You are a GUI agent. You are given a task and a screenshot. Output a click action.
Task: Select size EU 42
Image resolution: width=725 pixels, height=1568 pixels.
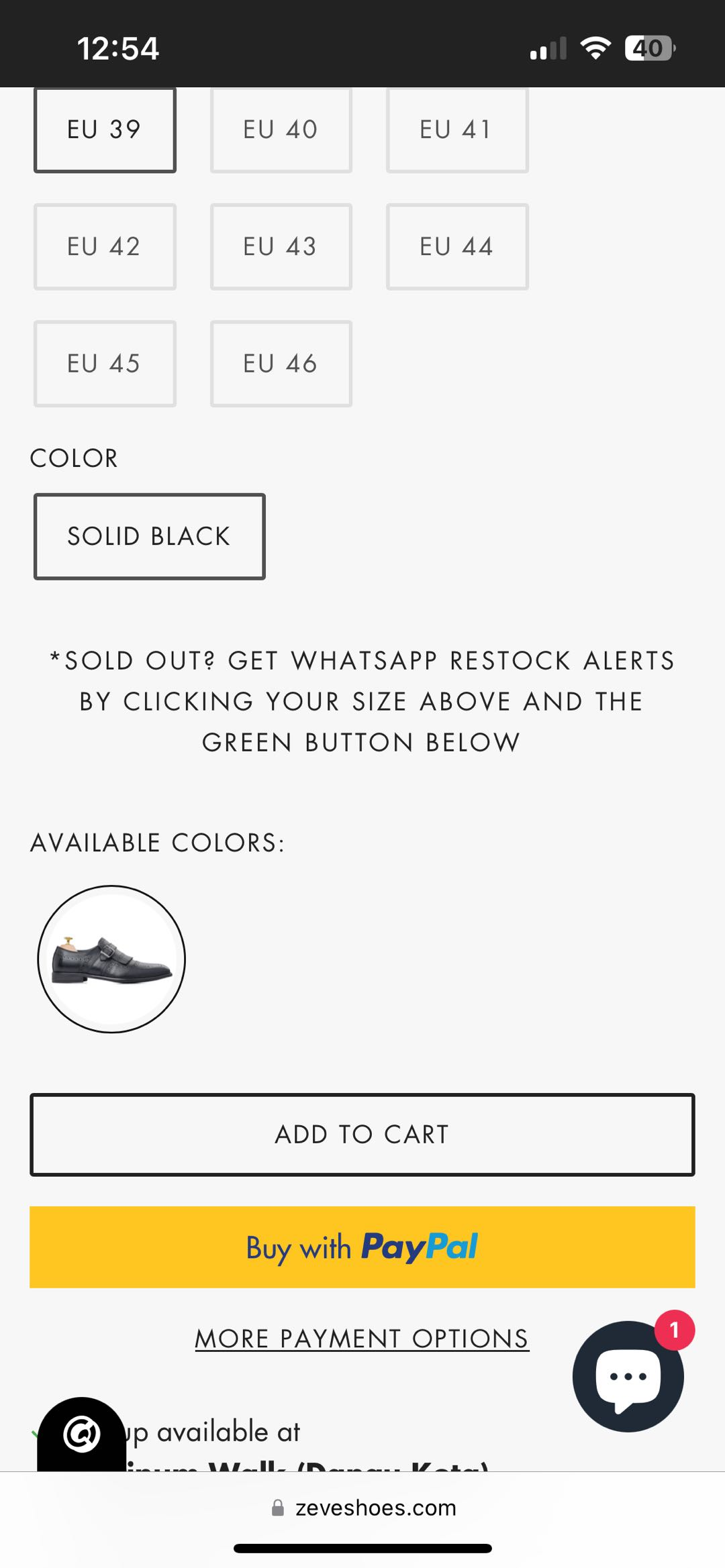[105, 246]
